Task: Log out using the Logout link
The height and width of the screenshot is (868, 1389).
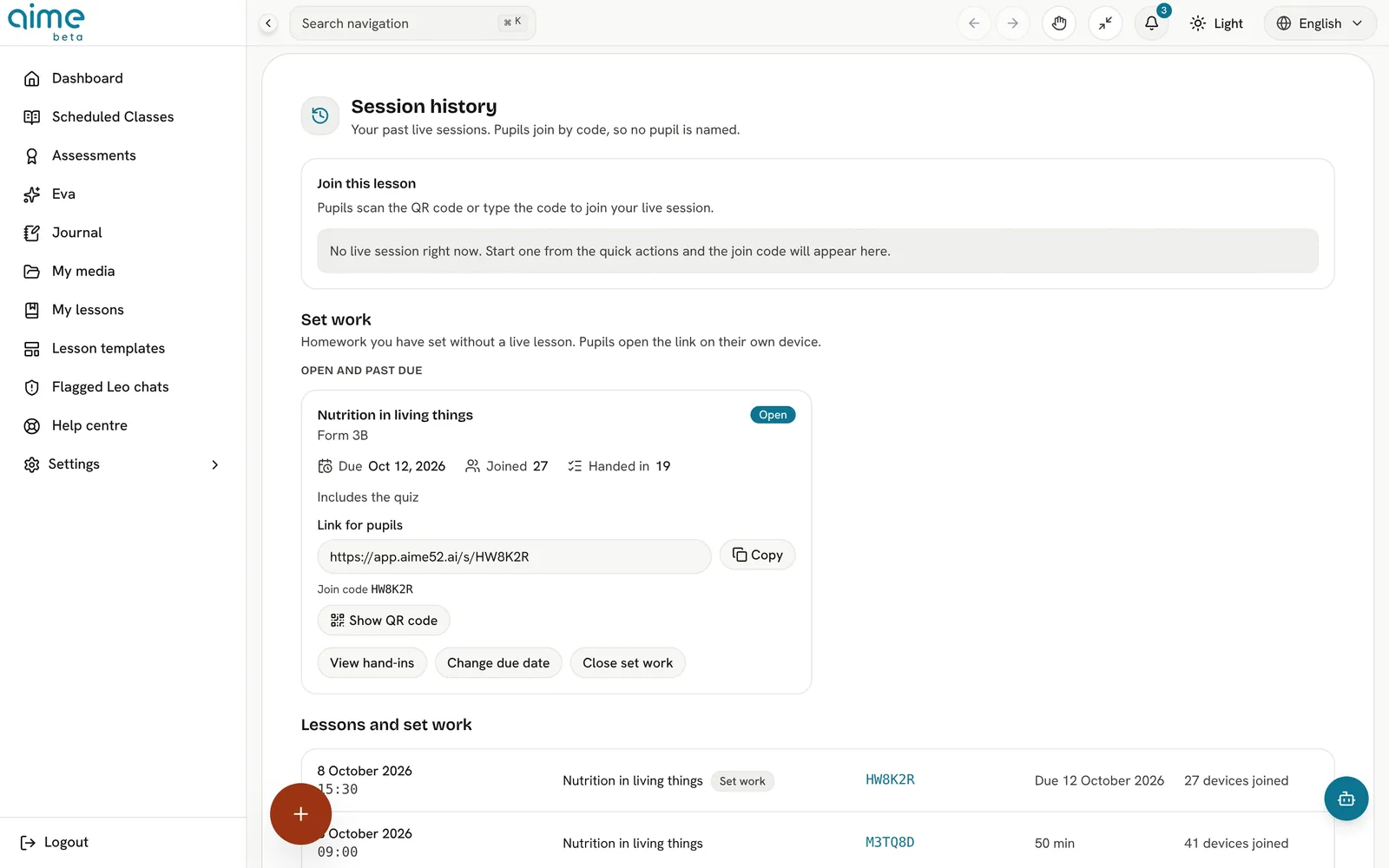Action: [54, 842]
